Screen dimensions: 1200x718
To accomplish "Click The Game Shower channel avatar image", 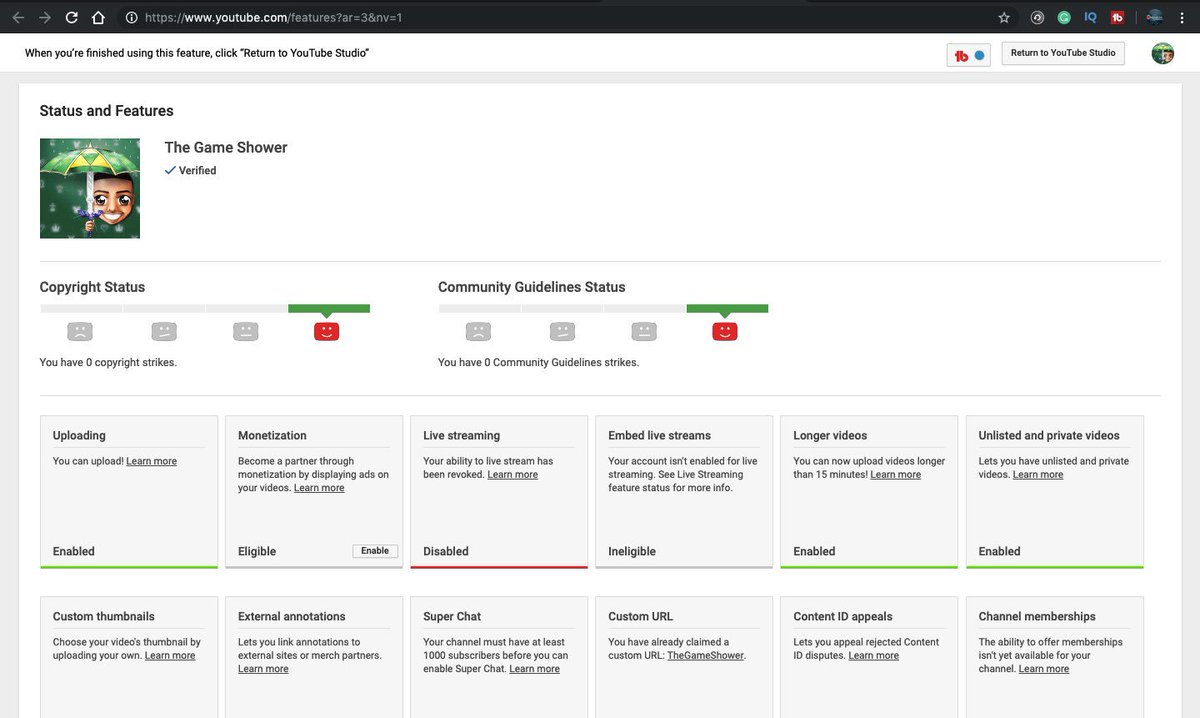I will (90, 188).
